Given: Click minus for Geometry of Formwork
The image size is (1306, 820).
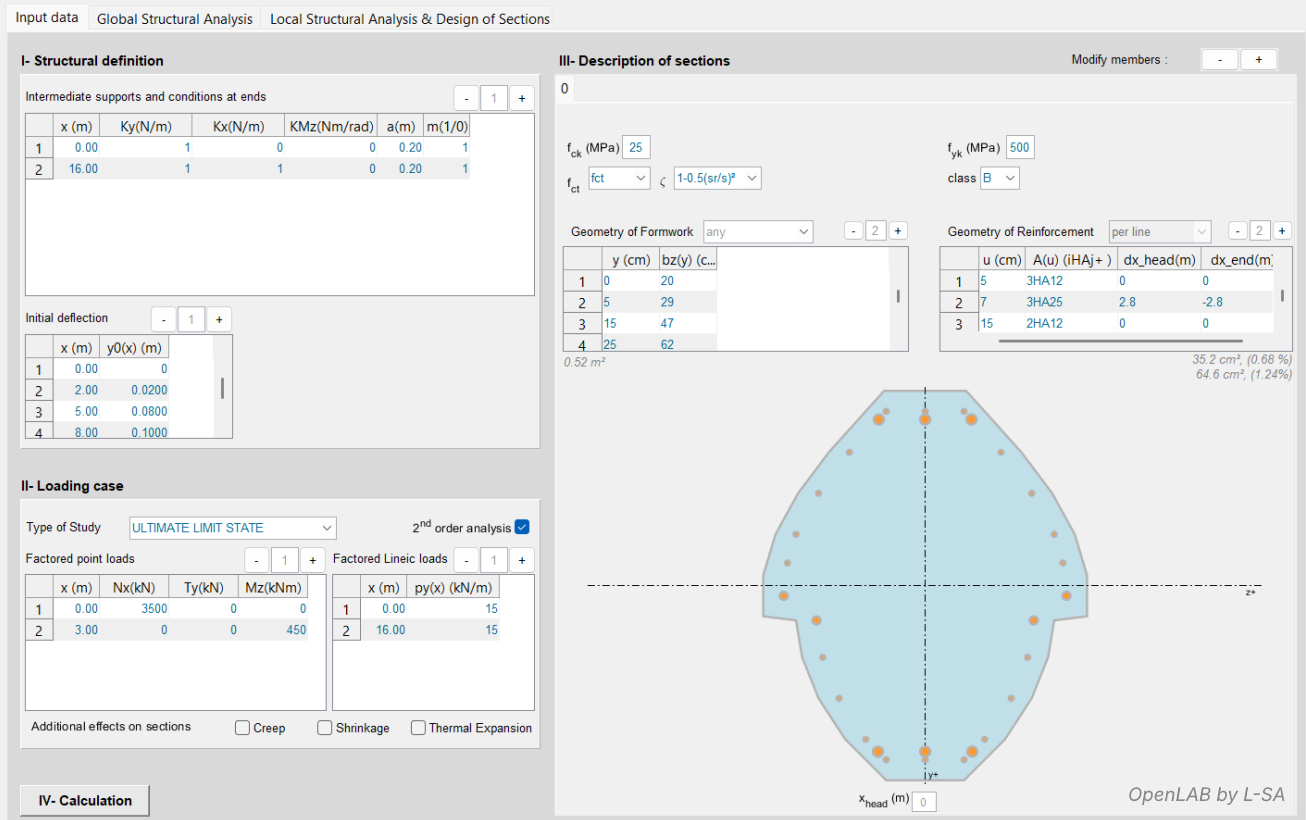Looking at the screenshot, I should point(853,231).
